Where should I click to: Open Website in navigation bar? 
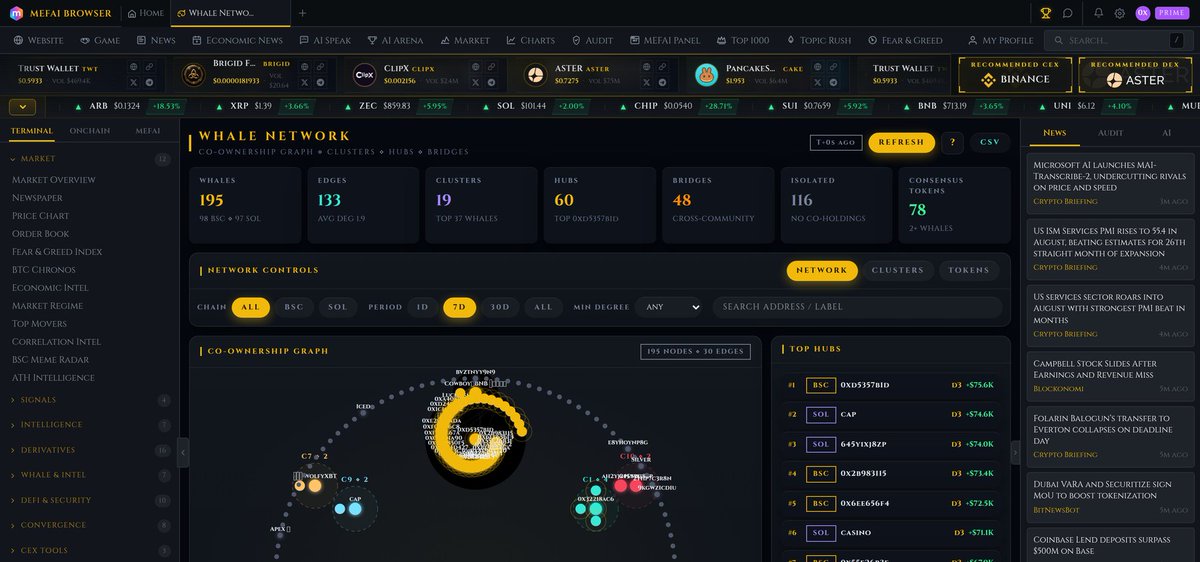coord(39,40)
